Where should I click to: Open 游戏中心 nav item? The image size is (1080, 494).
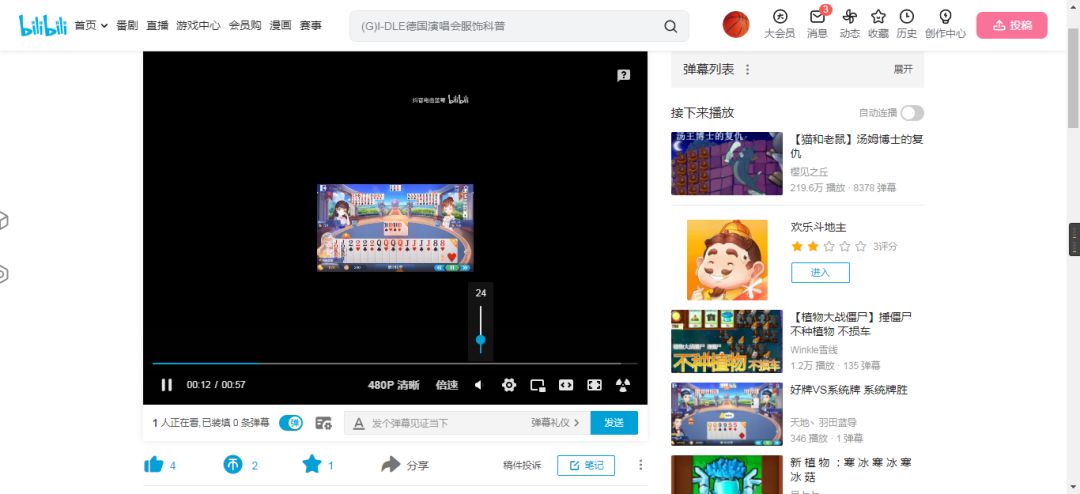tap(198, 25)
